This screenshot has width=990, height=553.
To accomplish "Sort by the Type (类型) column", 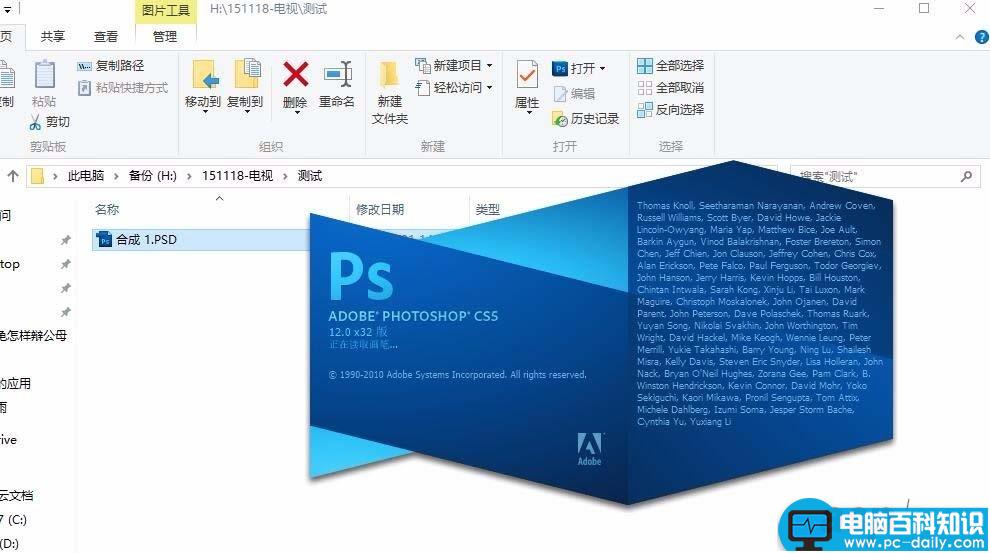I will click(487, 210).
